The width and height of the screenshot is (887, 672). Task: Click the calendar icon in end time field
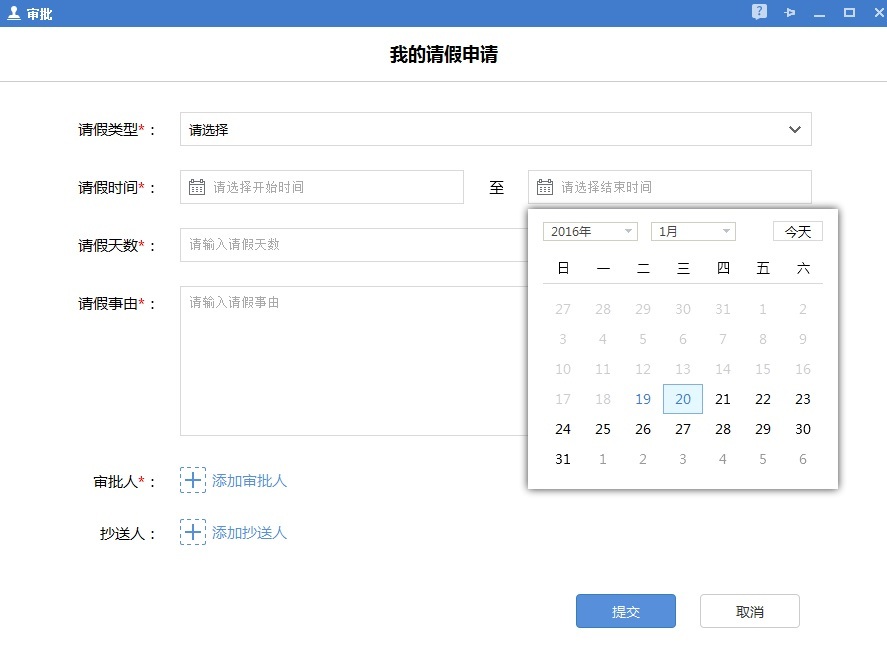545,187
